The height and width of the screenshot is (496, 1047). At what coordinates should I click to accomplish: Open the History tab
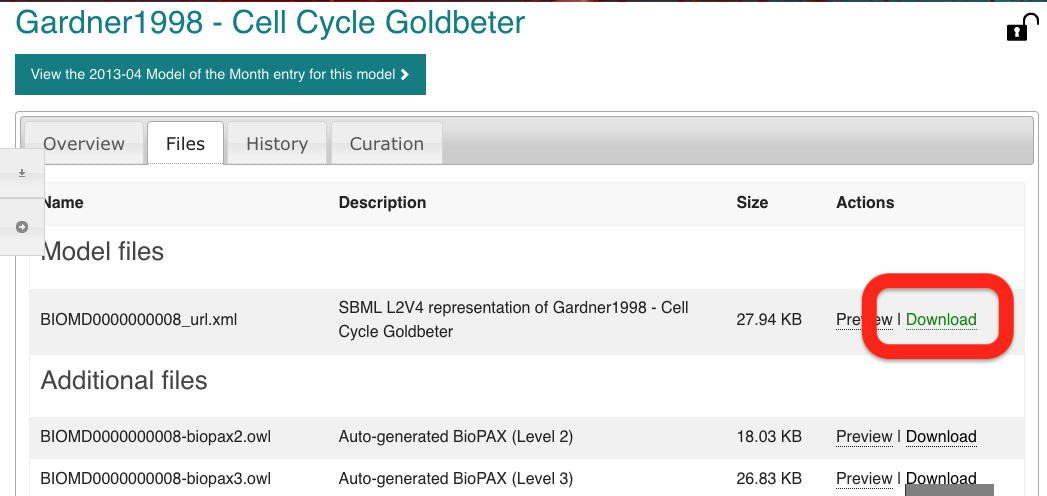pyautogui.click(x=277, y=144)
